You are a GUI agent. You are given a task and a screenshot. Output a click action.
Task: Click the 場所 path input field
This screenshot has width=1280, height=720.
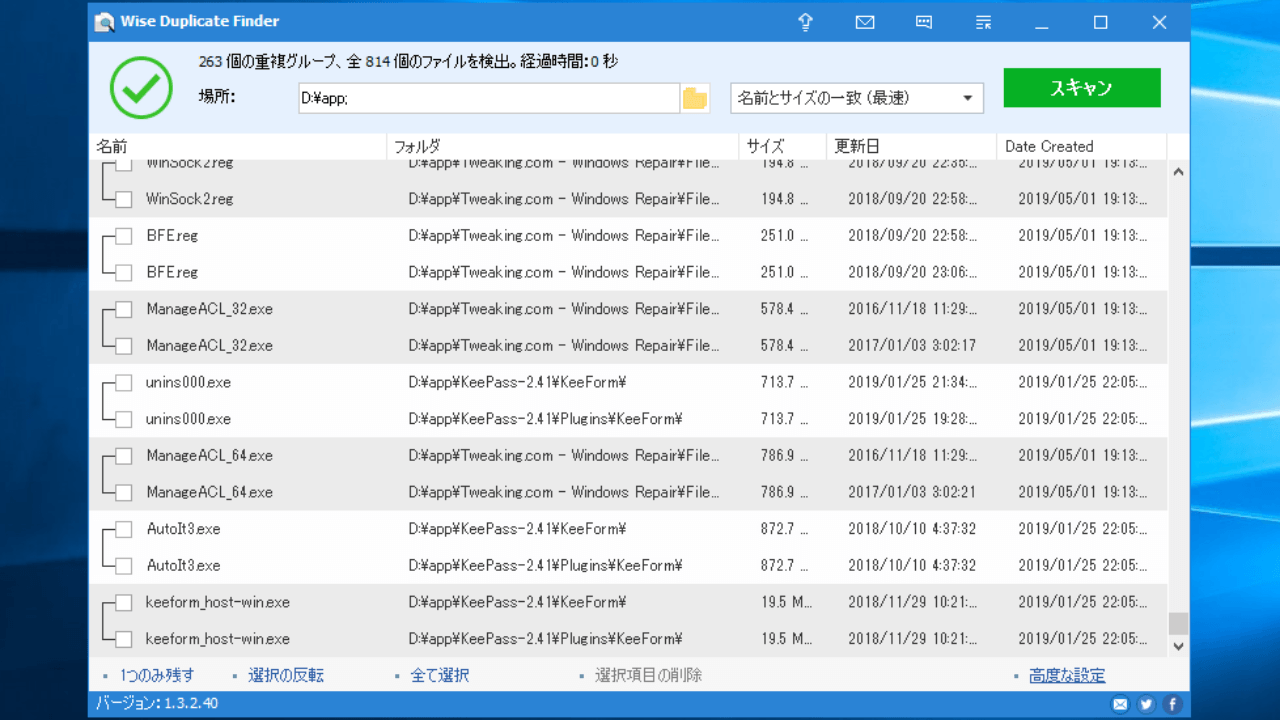click(x=489, y=98)
